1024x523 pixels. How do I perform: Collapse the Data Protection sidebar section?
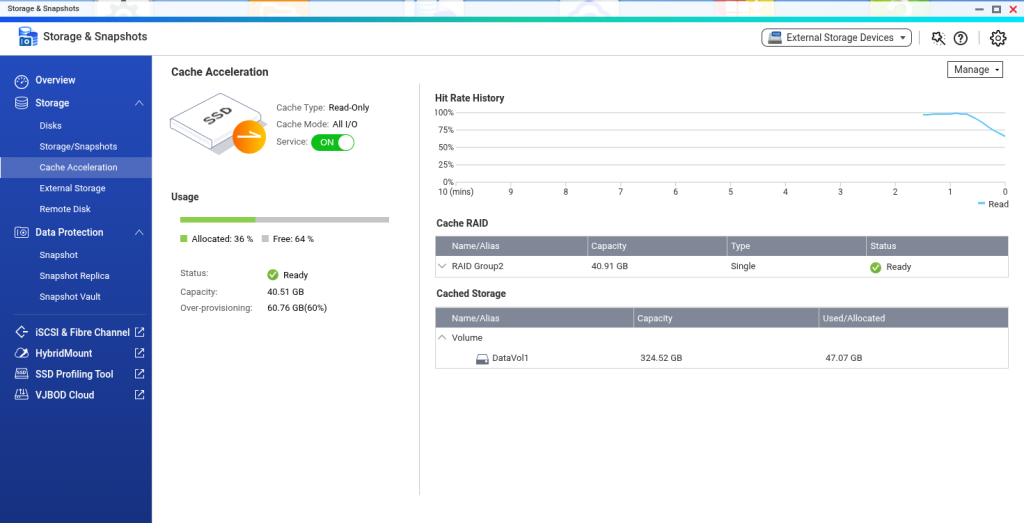pos(139,232)
